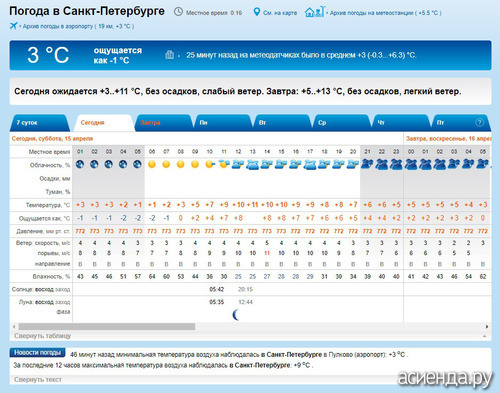Image resolution: width=500 pixels, height=393 pixels.
Task: Click Свернуть текст below the news
Action: tap(38, 379)
